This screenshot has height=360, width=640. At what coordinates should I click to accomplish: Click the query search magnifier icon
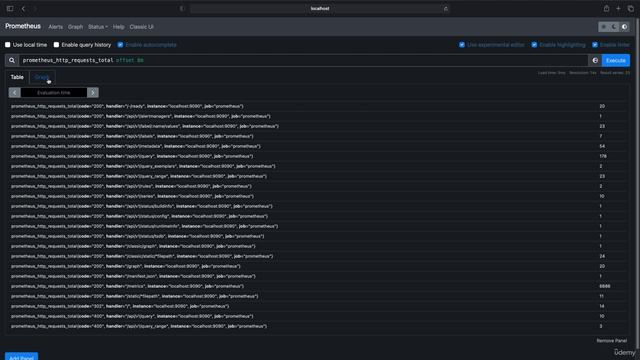(12, 60)
